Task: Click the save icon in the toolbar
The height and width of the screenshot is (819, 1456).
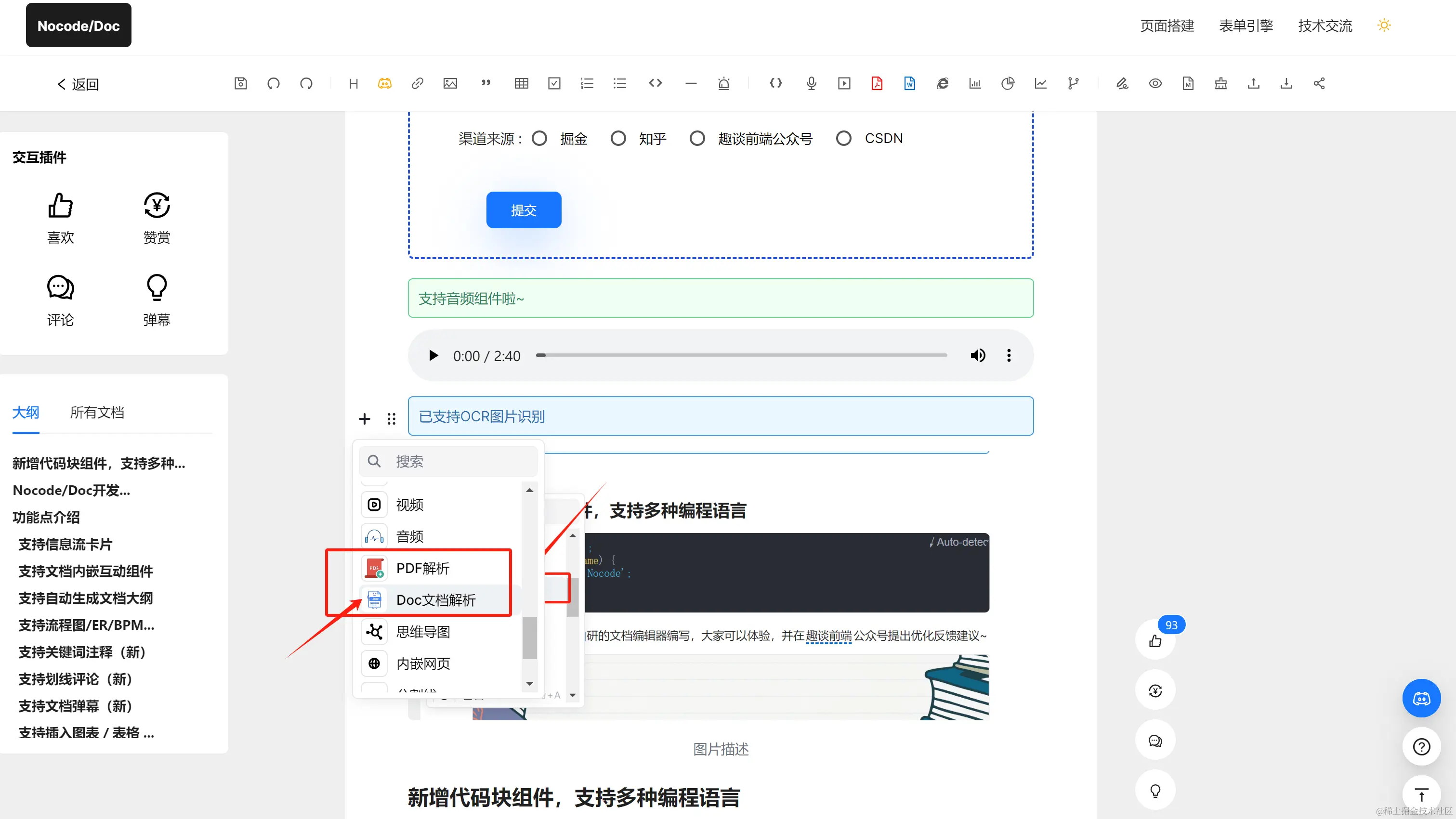Action: [x=241, y=84]
